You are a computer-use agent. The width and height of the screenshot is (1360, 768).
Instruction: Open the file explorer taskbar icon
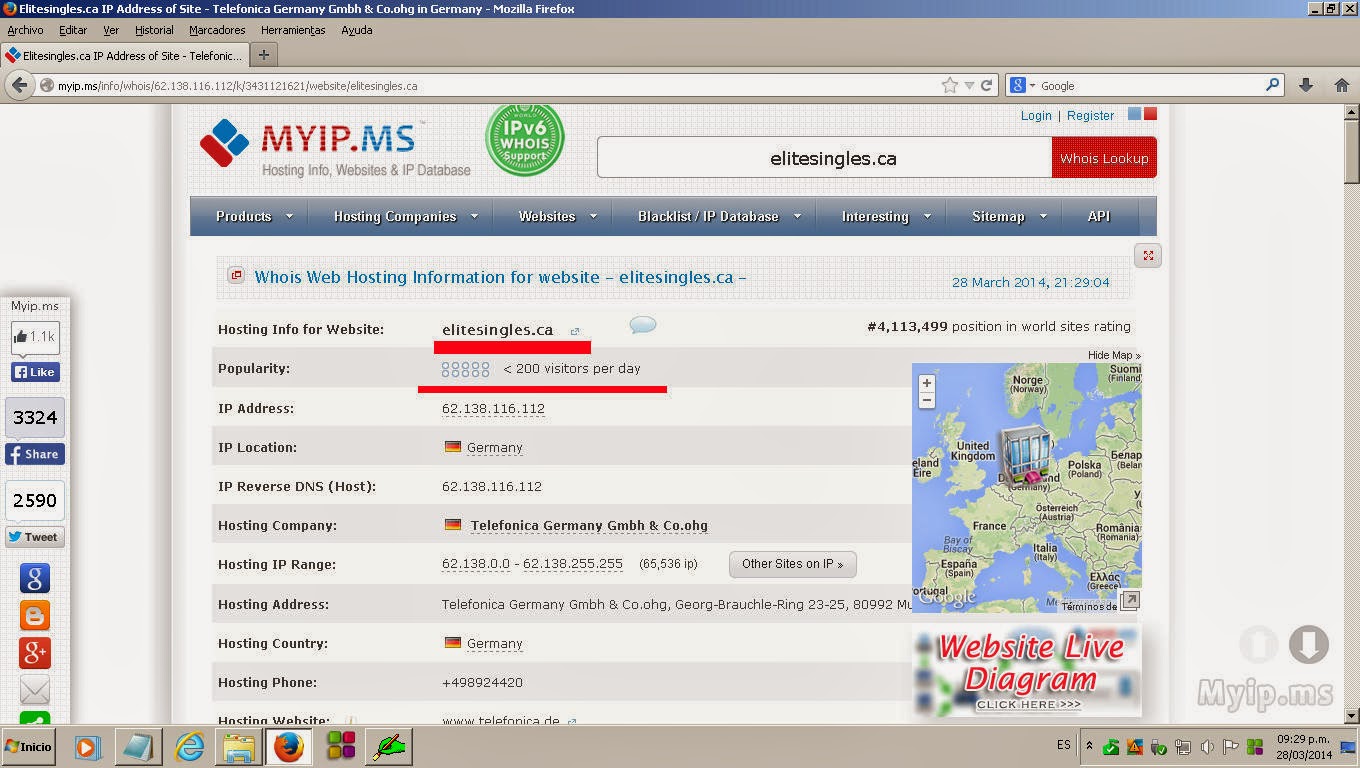point(239,746)
